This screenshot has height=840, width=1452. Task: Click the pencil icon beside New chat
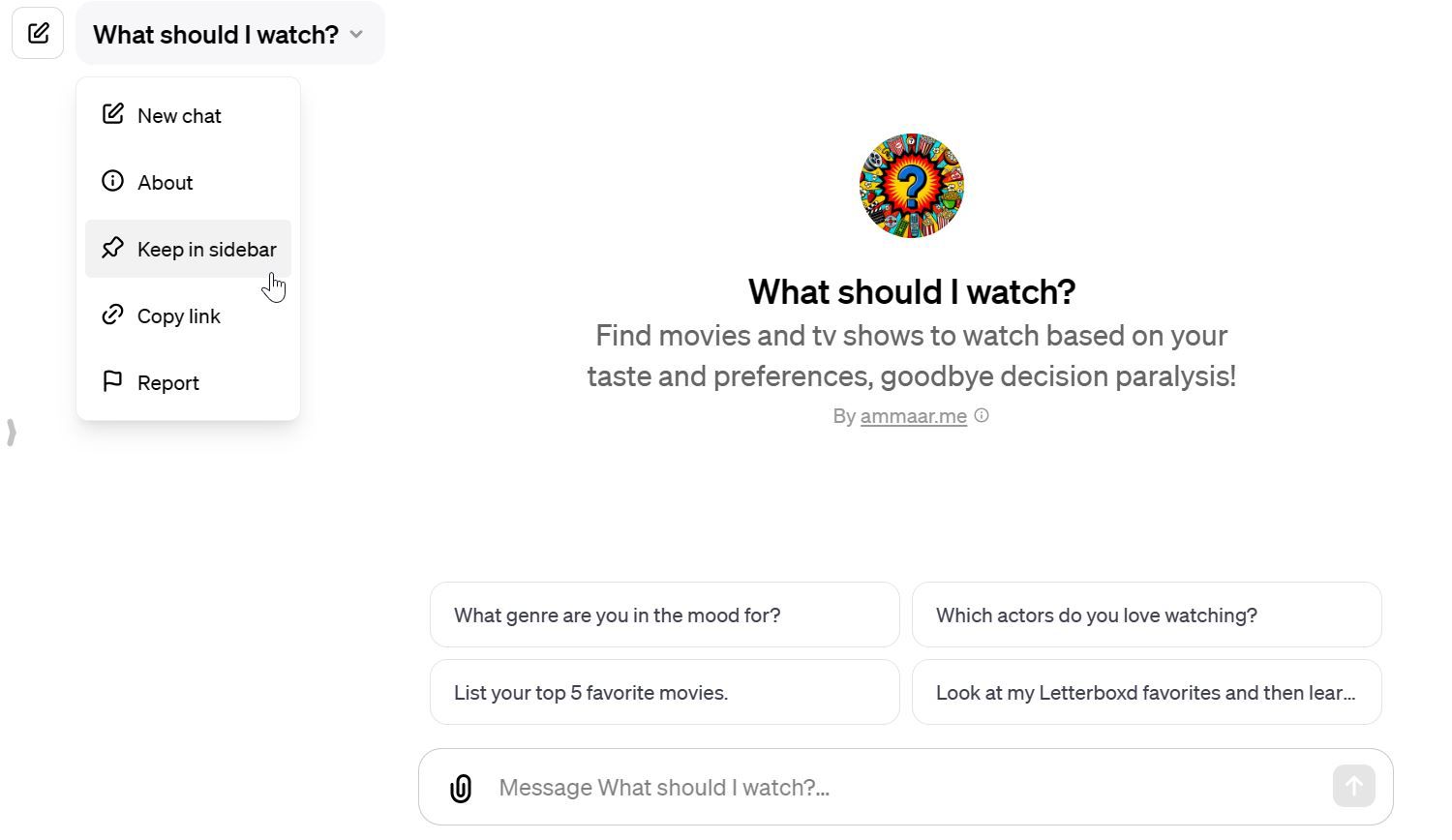coord(112,114)
